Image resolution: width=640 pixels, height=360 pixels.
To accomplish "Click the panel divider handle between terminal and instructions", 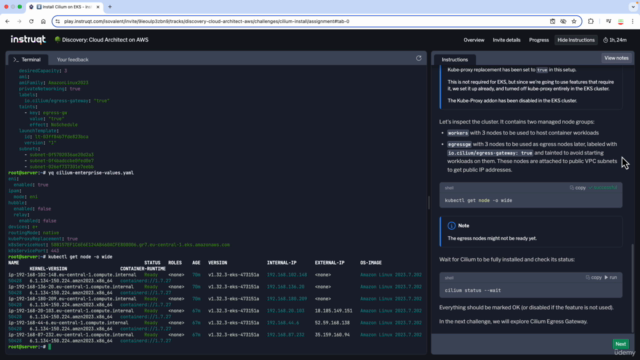I will [429, 202].
